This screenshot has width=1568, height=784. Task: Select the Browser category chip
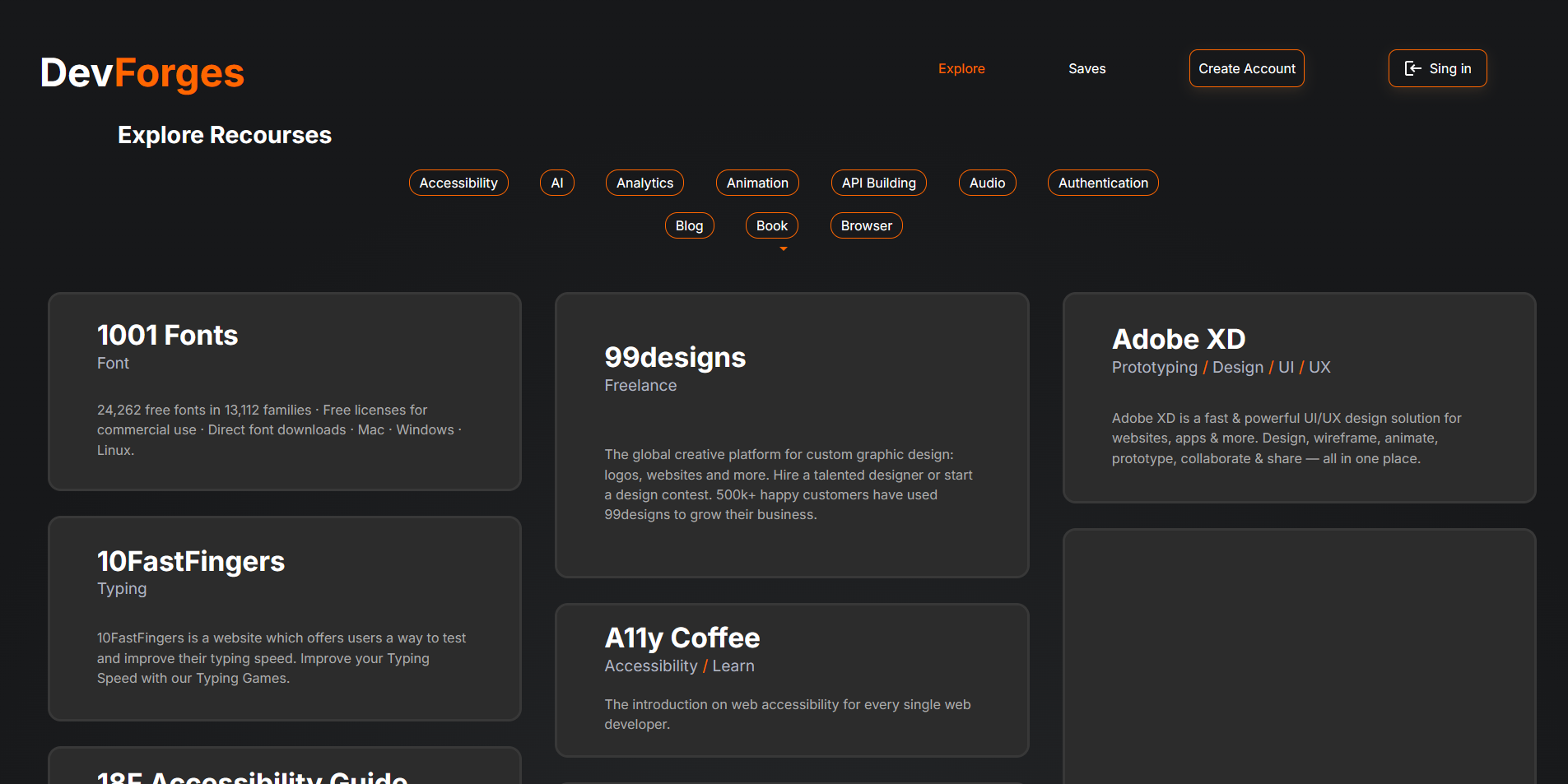(866, 225)
